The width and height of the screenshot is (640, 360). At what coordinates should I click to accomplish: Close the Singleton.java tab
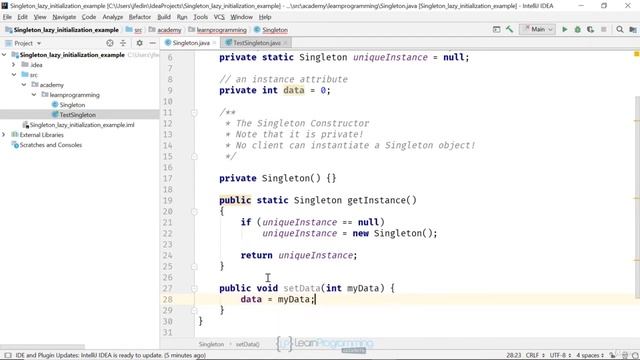(214, 43)
